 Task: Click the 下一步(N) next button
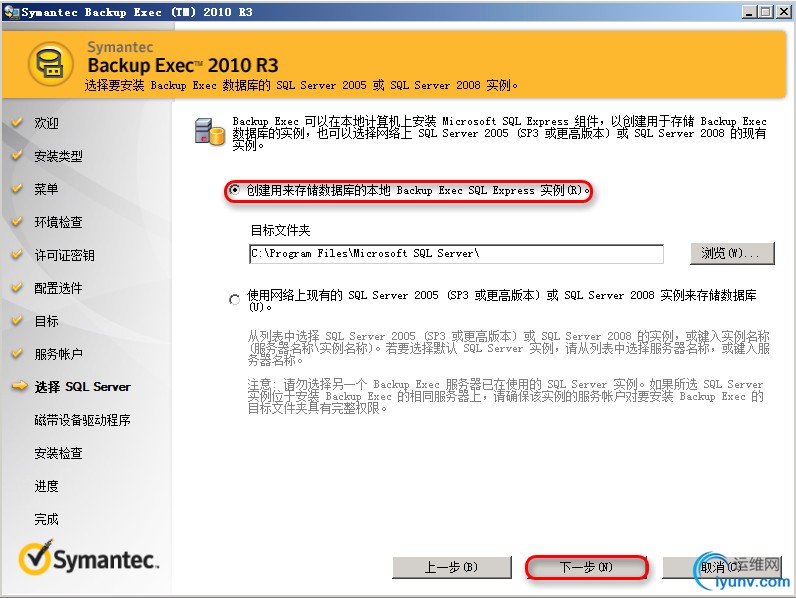coord(587,567)
